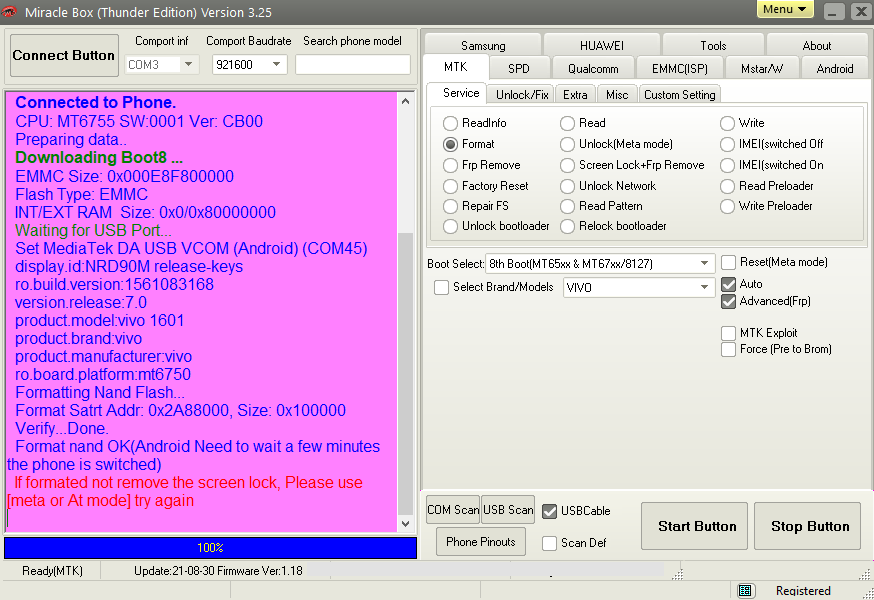The image size is (874, 600).
Task: Open the Unlock/Fix sub-tab
Action: [x=522, y=95]
